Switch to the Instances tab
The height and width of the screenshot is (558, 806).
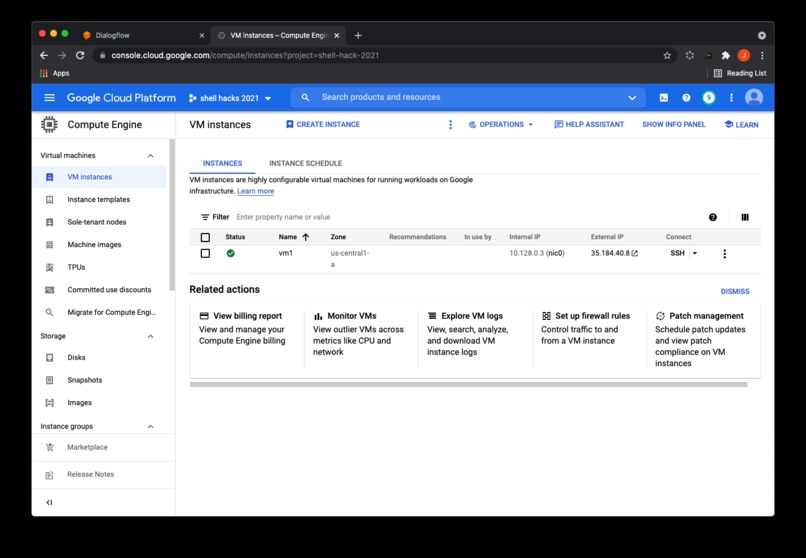tap(223, 163)
